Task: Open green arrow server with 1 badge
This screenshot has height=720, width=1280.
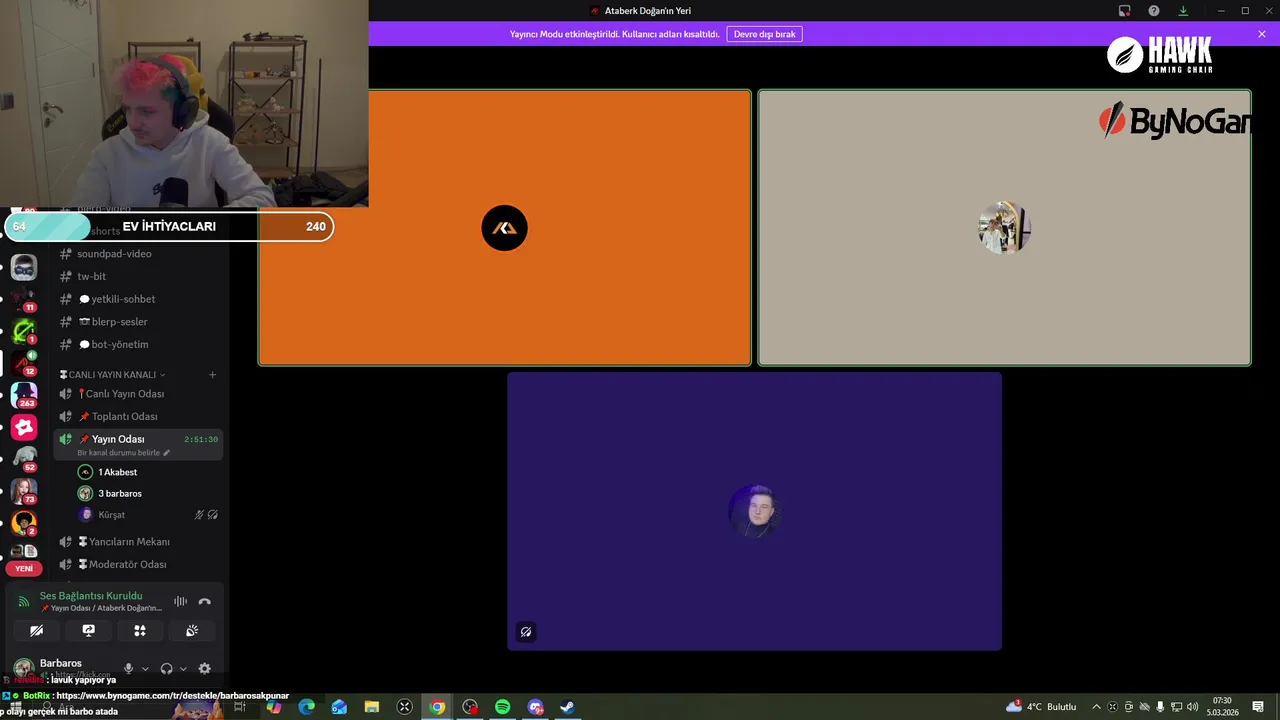Action: point(24,330)
